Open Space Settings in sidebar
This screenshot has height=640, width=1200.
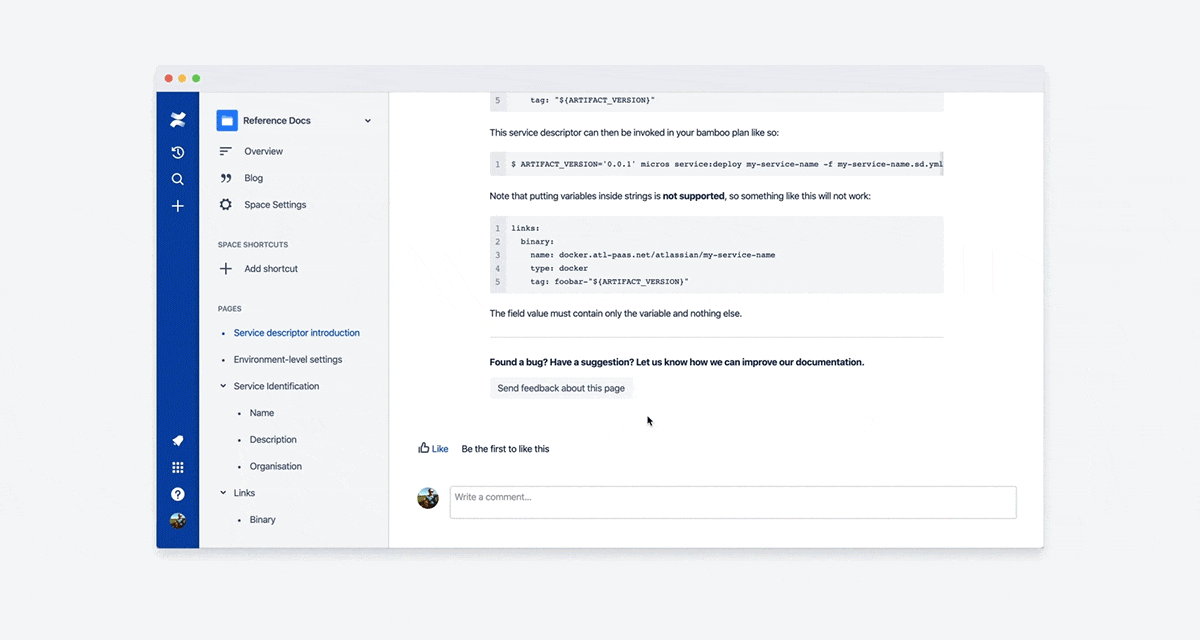[275, 204]
